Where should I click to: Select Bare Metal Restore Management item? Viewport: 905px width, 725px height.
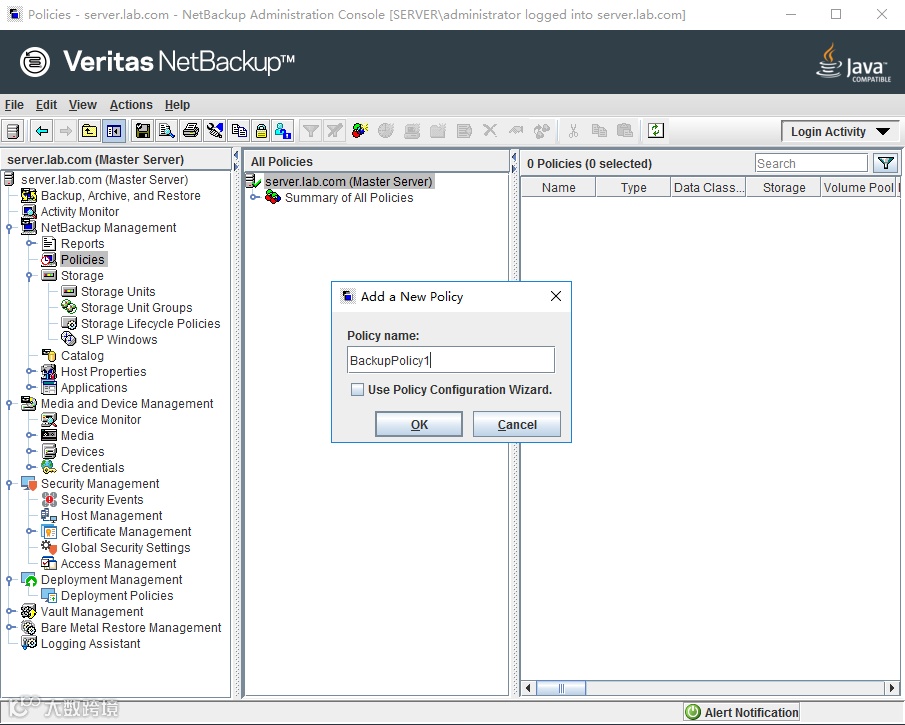[x=131, y=627]
